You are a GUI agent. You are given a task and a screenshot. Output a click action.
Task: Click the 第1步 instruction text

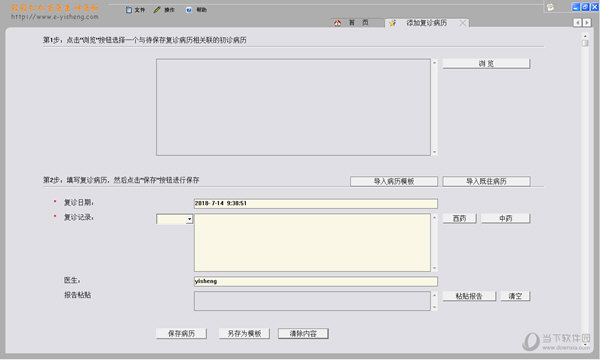145,40
